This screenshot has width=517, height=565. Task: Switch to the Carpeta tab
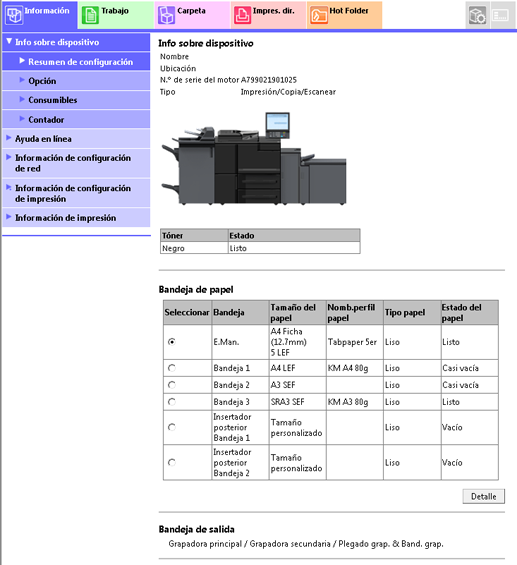tap(192, 15)
